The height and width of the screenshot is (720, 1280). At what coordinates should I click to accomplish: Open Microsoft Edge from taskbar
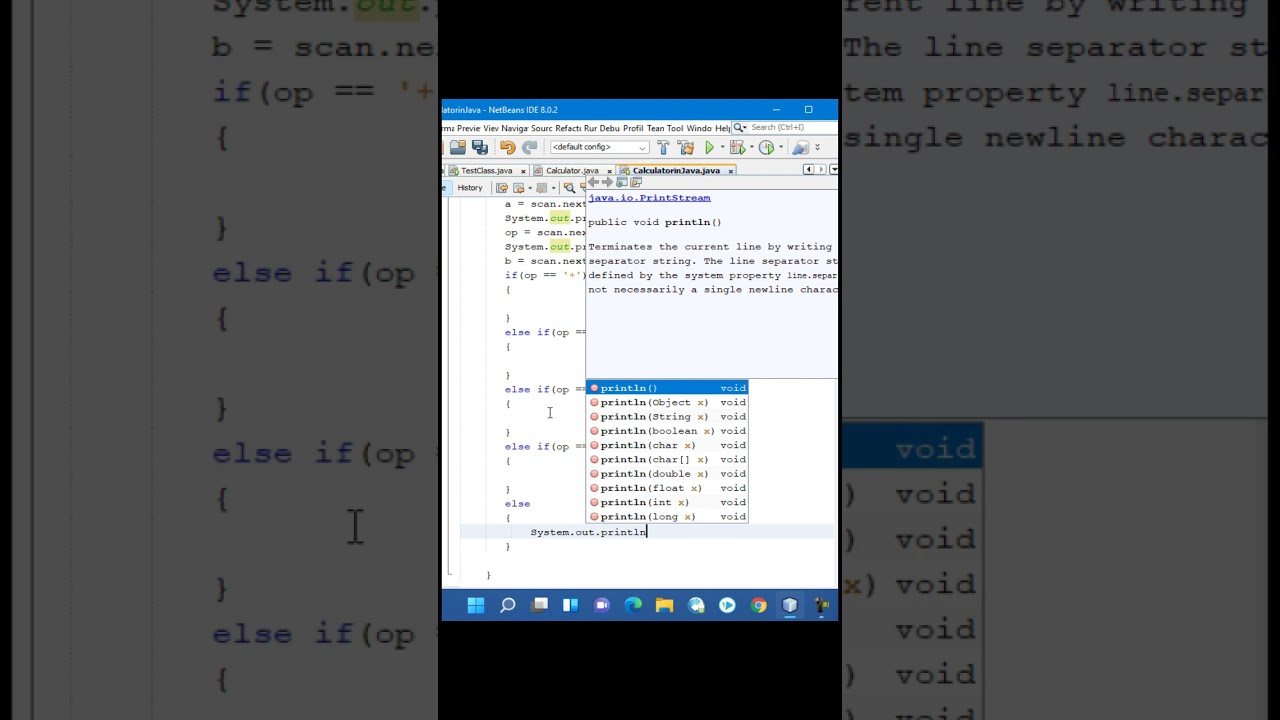pos(633,604)
